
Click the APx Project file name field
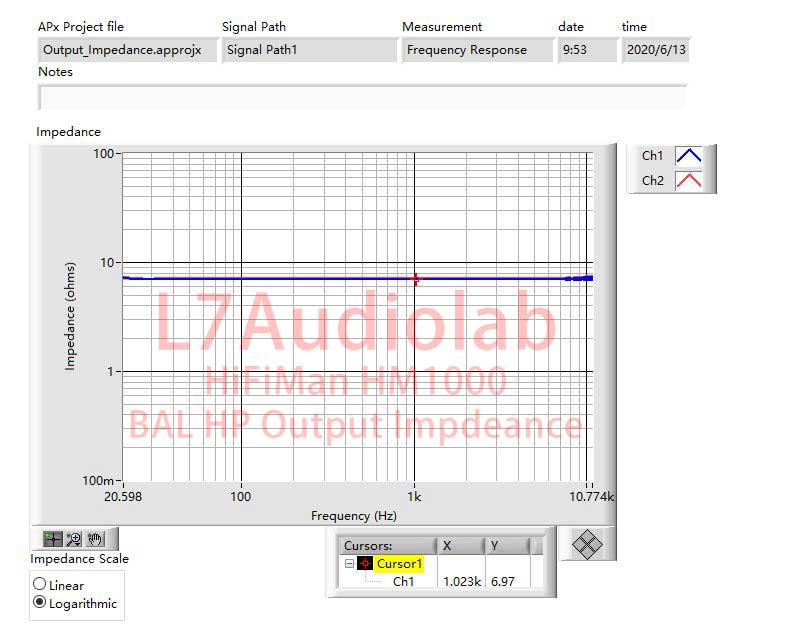pyautogui.click(x=127, y=50)
